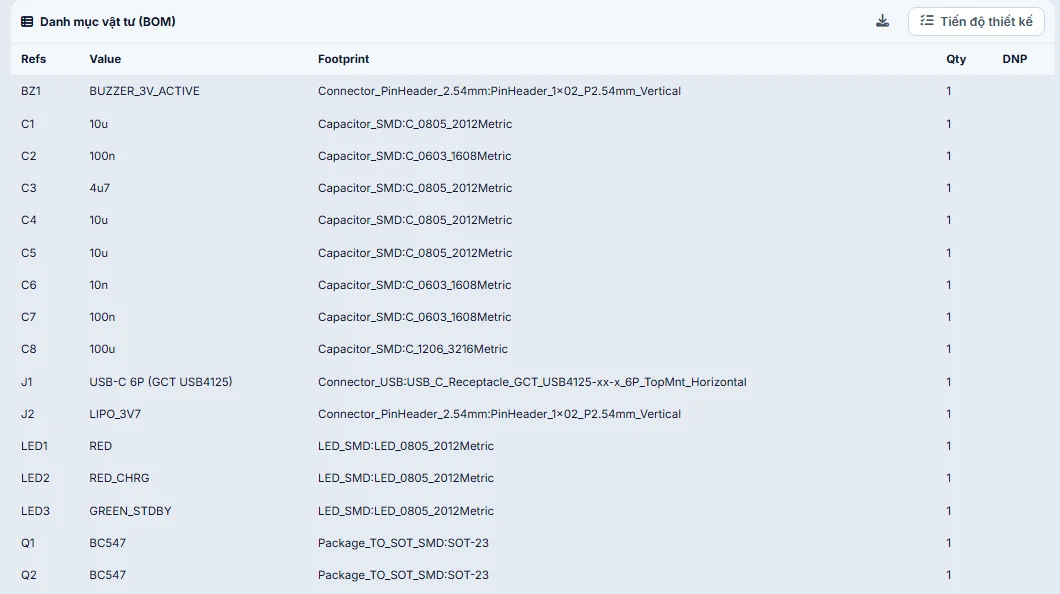This screenshot has width=1060, height=594.
Task: Click the BOM list icon beside the title
Action: pos(27,22)
